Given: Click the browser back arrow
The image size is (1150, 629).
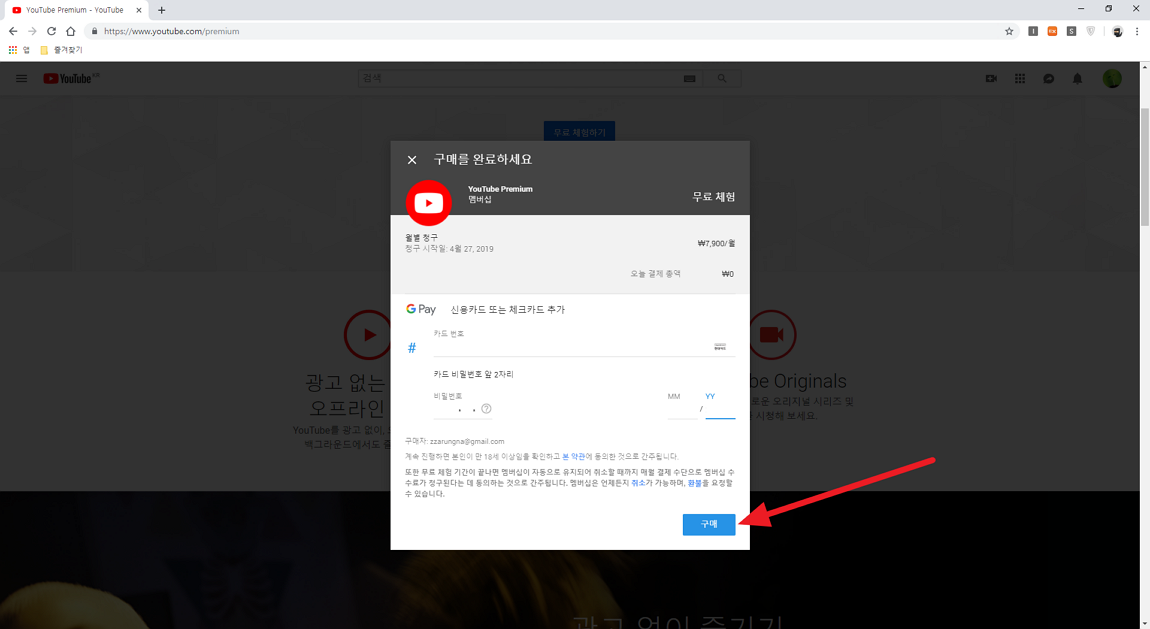Looking at the screenshot, I should (12, 31).
